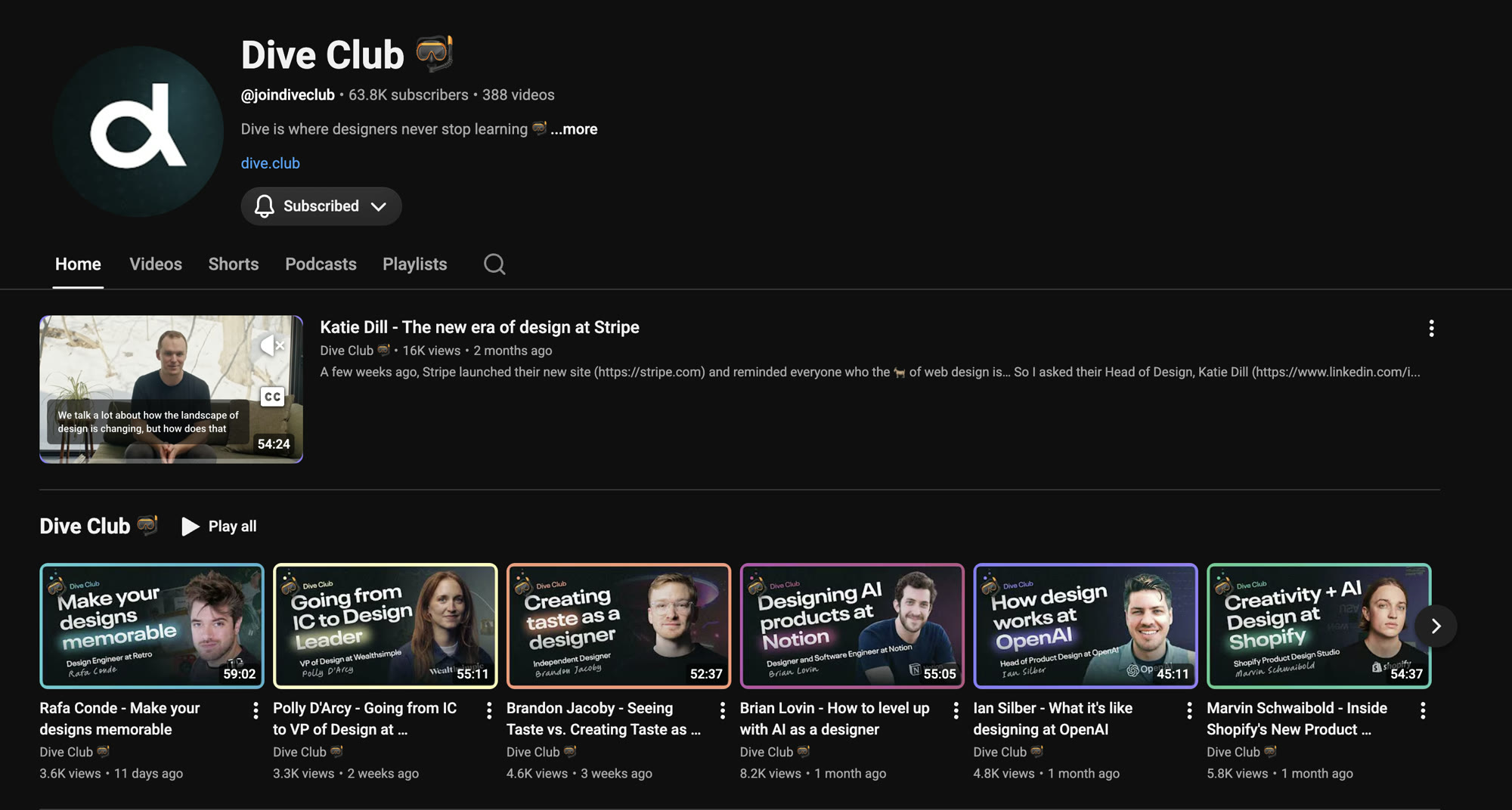Screen dimensions: 1512x810
Task: Click the Katie Dill video description snippet
Action: 869,372
